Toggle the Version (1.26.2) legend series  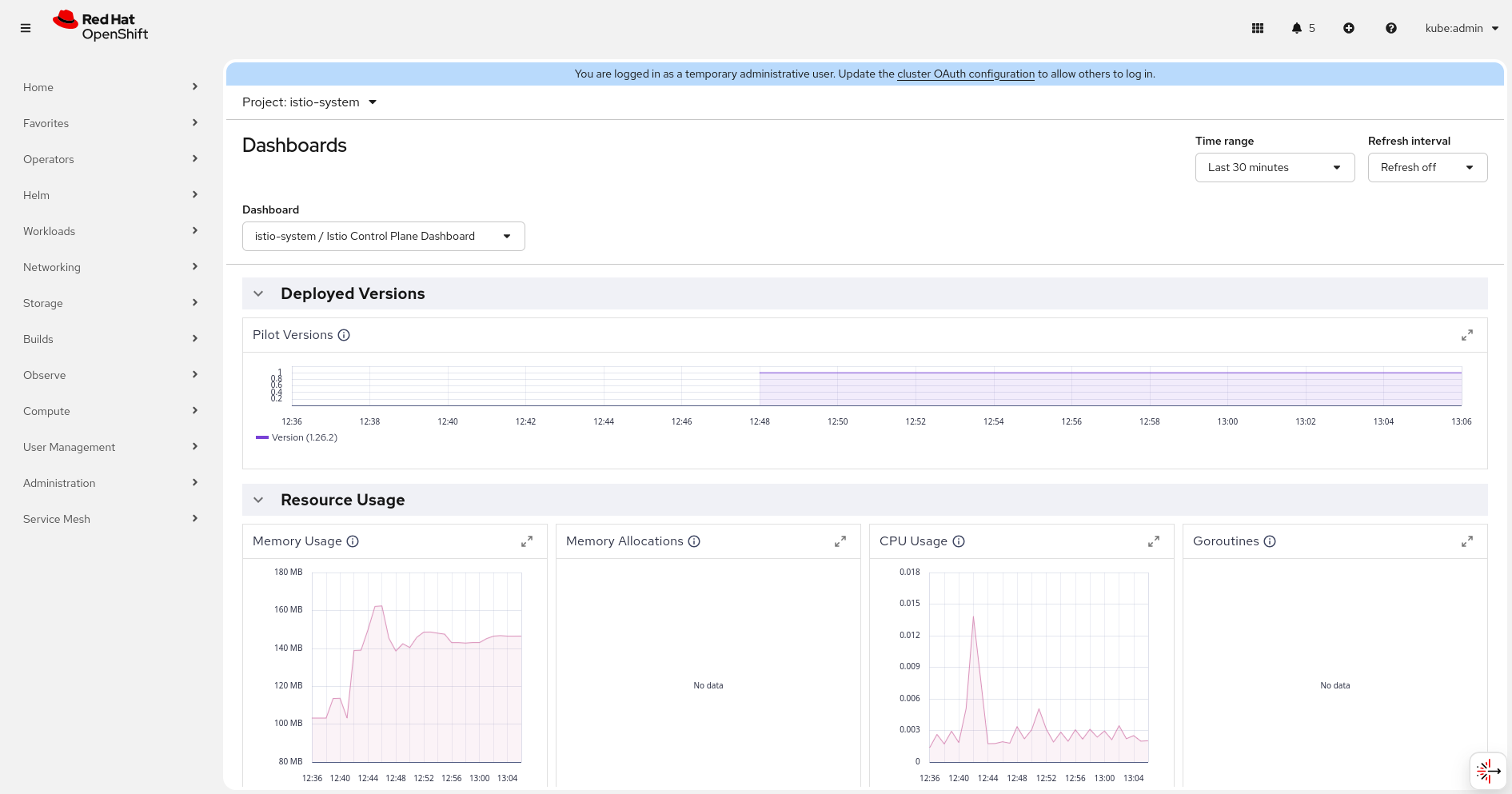point(297,437)
